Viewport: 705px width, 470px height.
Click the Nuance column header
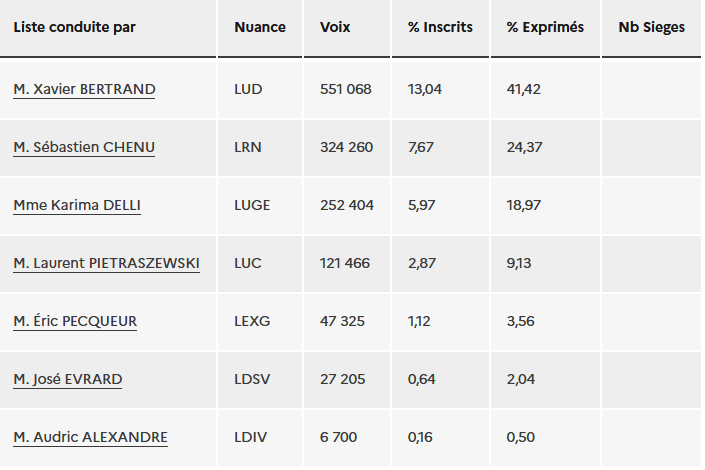[260, 27]
